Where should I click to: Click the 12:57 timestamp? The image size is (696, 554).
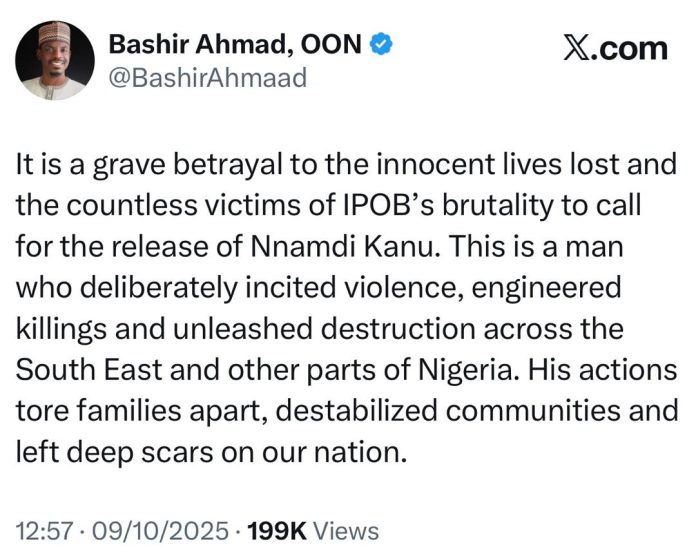tap(49, 529)
